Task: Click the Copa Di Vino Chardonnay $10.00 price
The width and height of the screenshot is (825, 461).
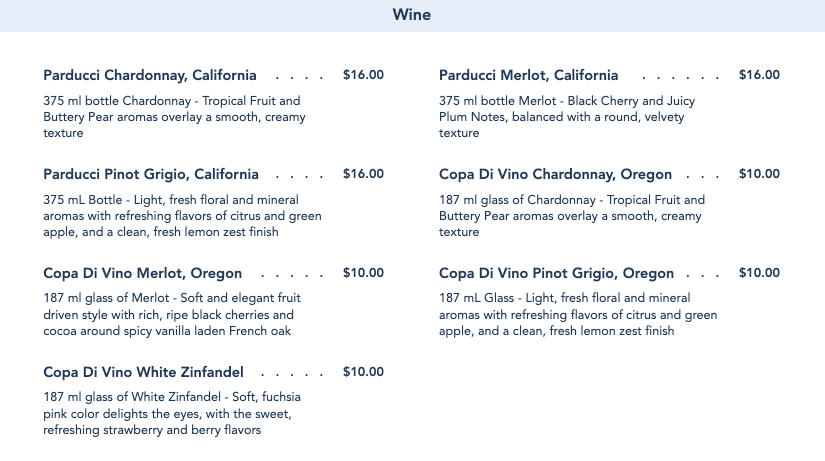Action: click(x=759, y=174)
